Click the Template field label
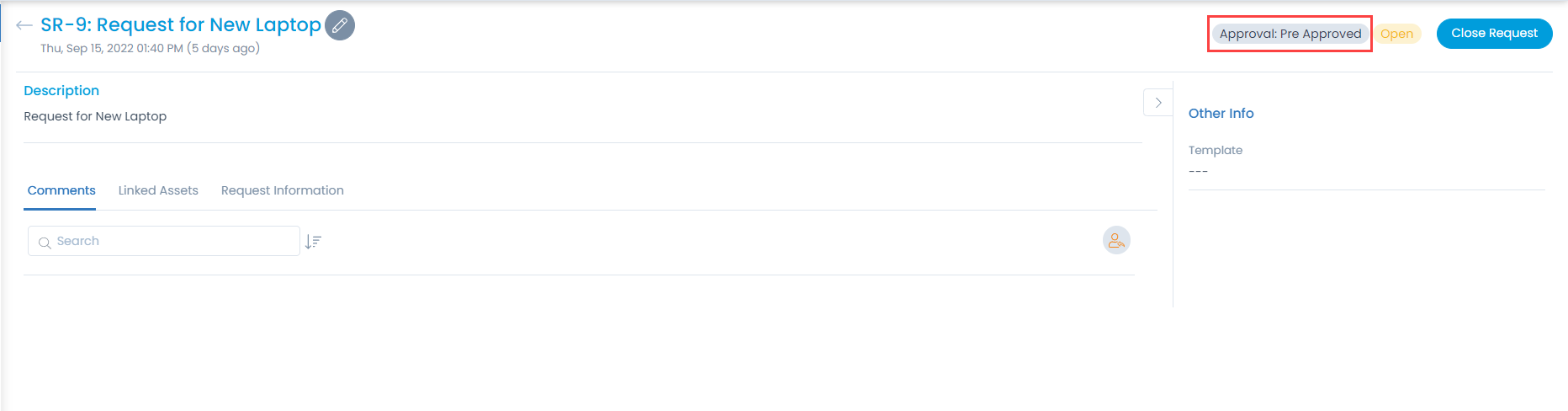 (1215, 150)
